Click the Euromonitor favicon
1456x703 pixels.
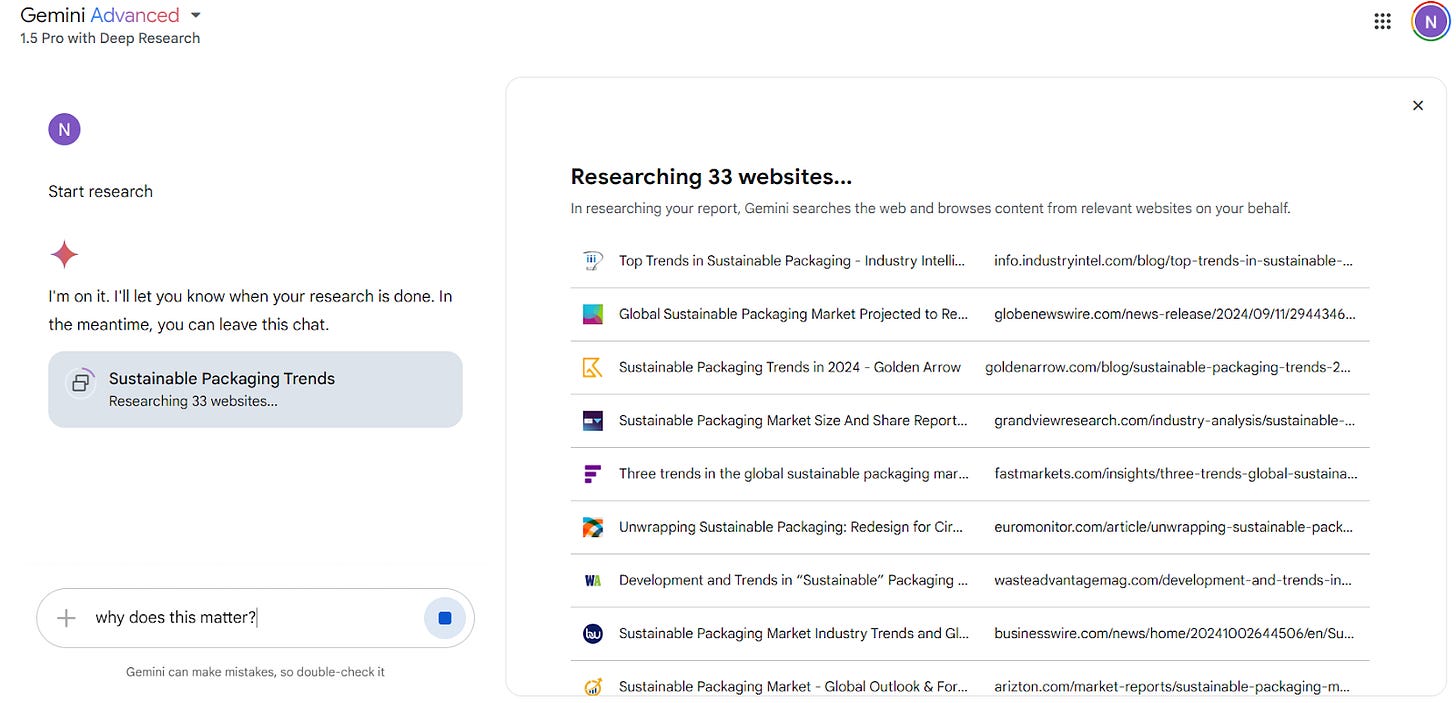coord(593,526)
